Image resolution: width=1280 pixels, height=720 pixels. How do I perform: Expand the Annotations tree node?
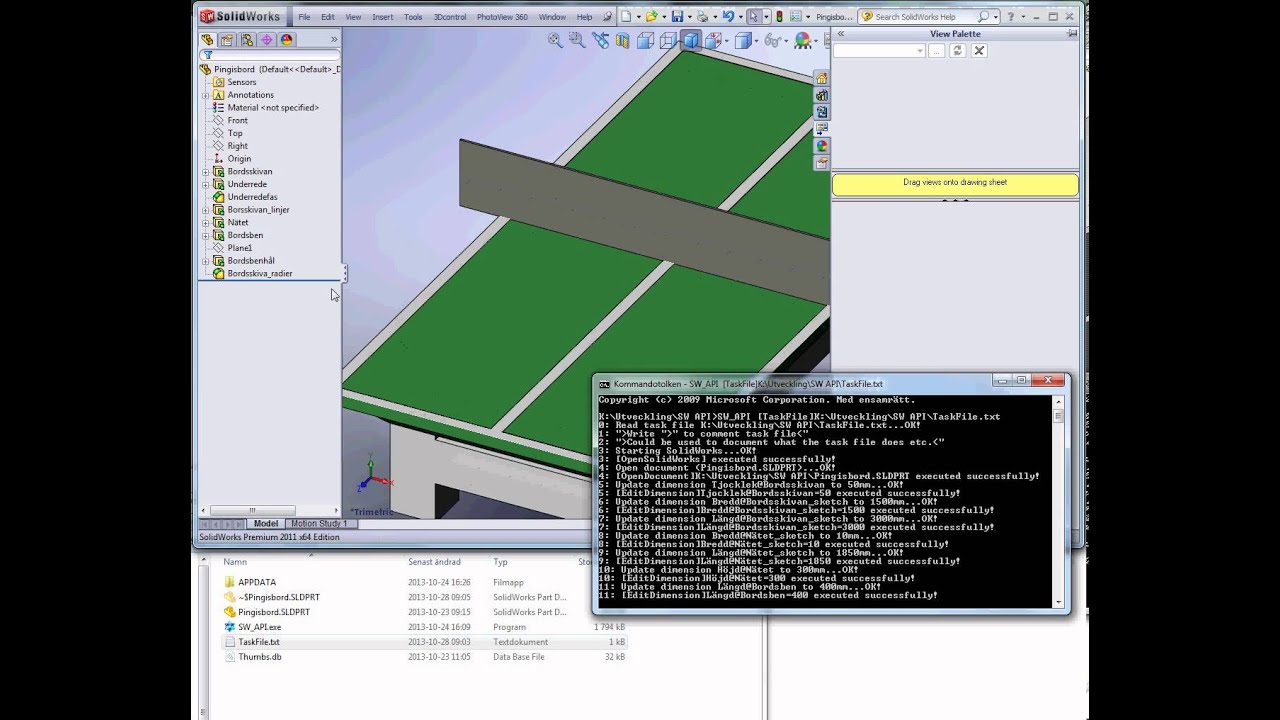pos(205,95)
